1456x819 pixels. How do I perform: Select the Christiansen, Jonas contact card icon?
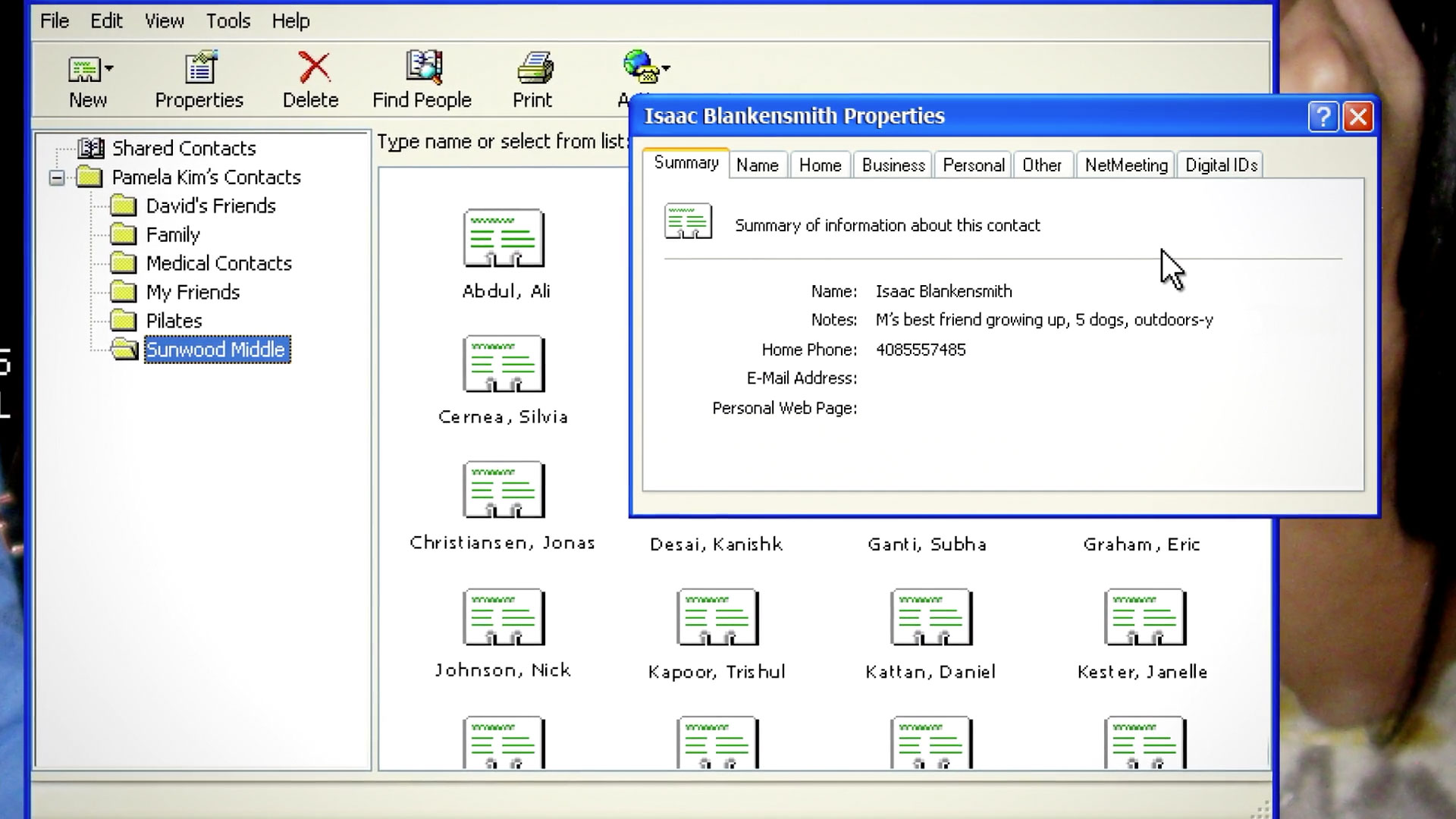click(504, 490)
